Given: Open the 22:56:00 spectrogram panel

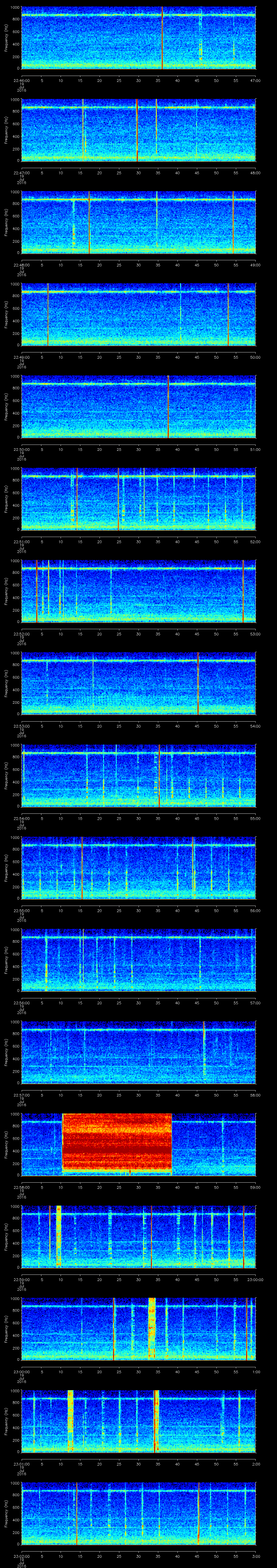Looking at the screenshot, I should [x=139, y=960].
